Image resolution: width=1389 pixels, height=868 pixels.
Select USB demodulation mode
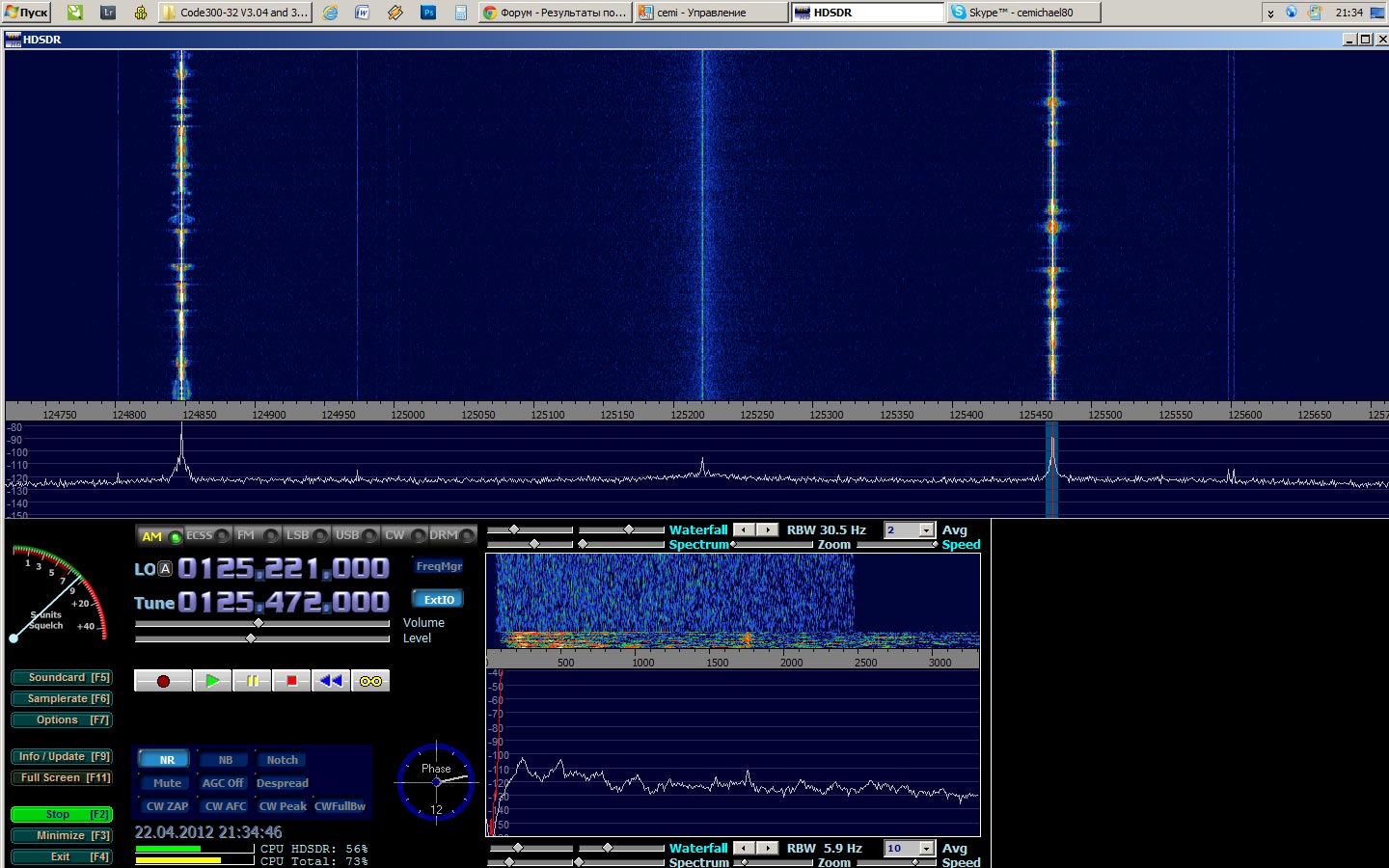pos(356,536)
